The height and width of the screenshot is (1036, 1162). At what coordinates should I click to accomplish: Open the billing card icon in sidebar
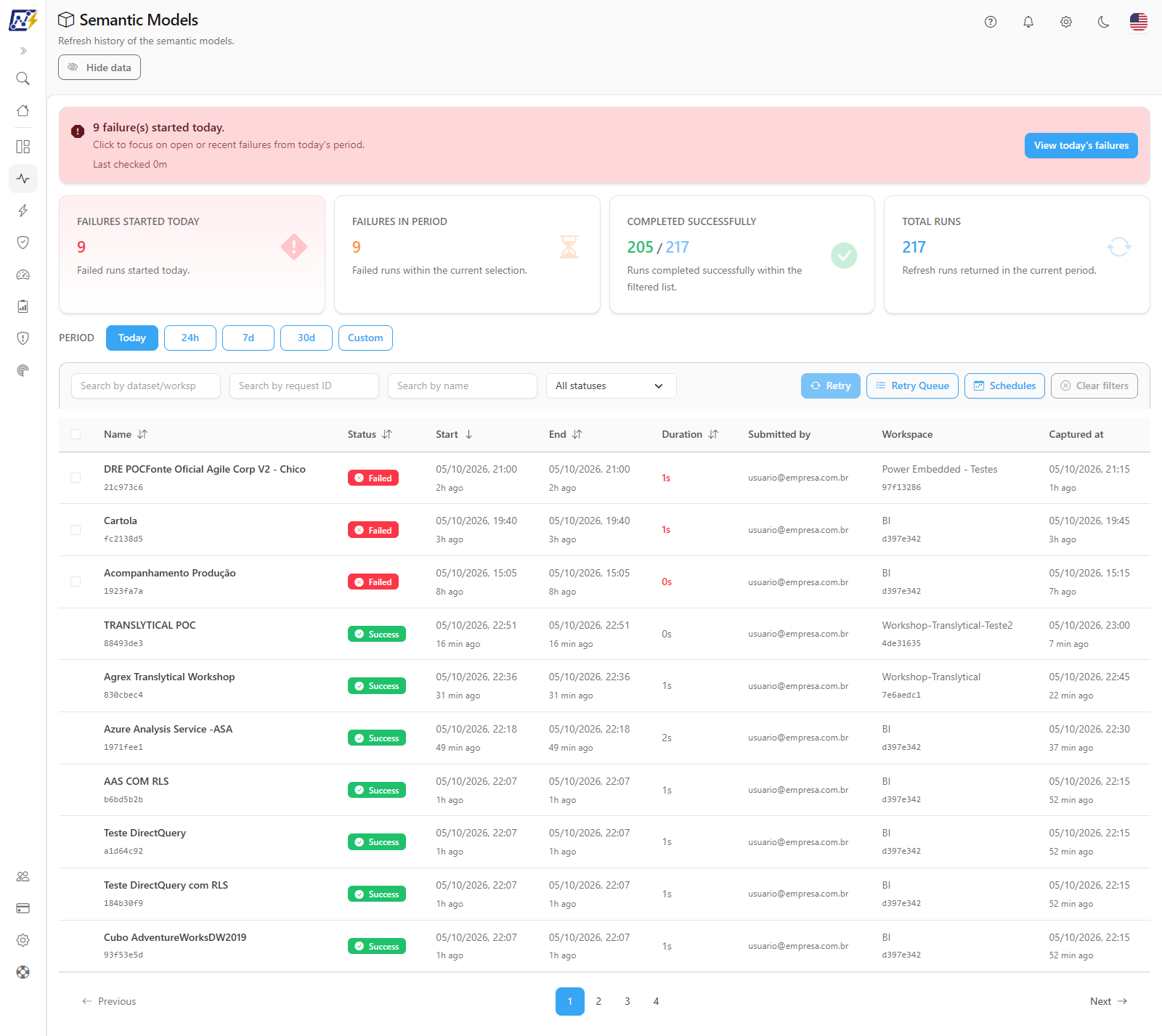click(x=23, y=908)
